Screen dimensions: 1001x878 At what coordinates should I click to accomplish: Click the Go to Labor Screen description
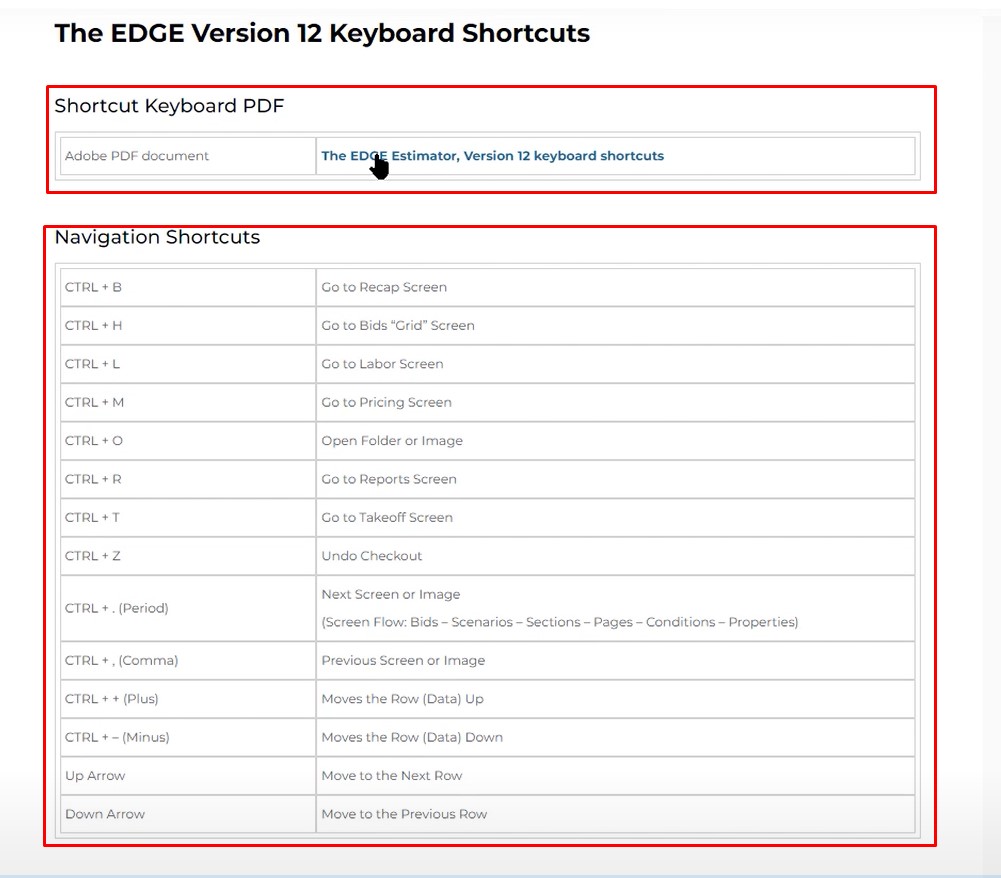tap(382, 364)
